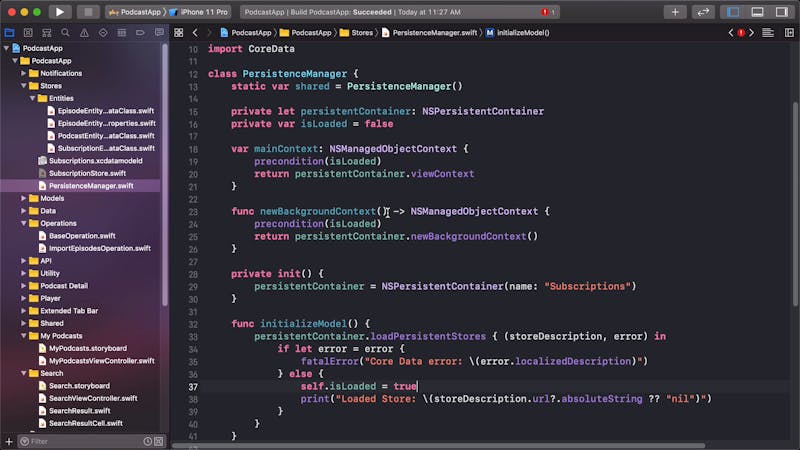Viewport: 800px width, 450px height.
Task: Click the code review arrows button
Action: coord(704,12)
